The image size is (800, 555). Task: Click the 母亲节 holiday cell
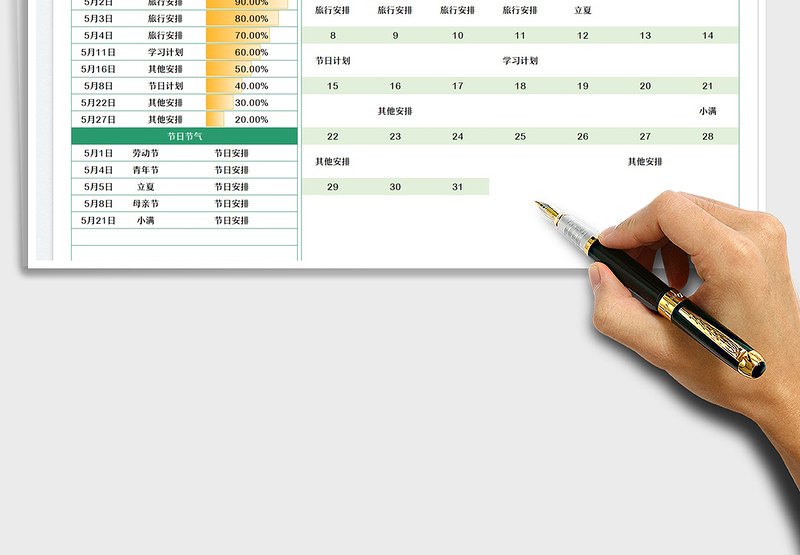point(146,204)
